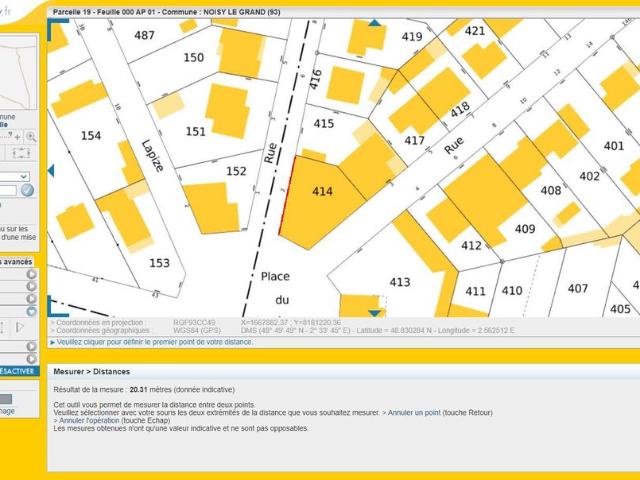Click parcel 409 label
The height and width of the screenshot is (480, 640).
524,229
